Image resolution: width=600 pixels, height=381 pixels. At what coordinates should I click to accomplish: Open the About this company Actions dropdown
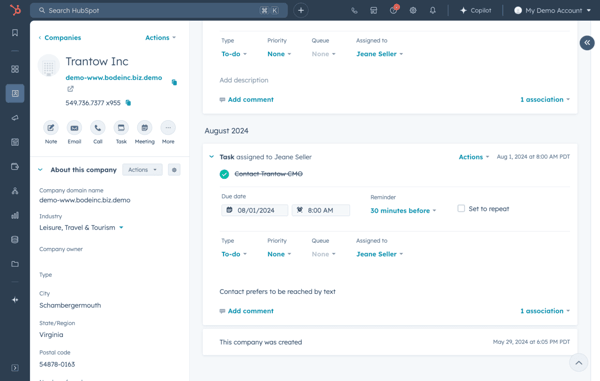pyautogui.click(x=142, y=170)
